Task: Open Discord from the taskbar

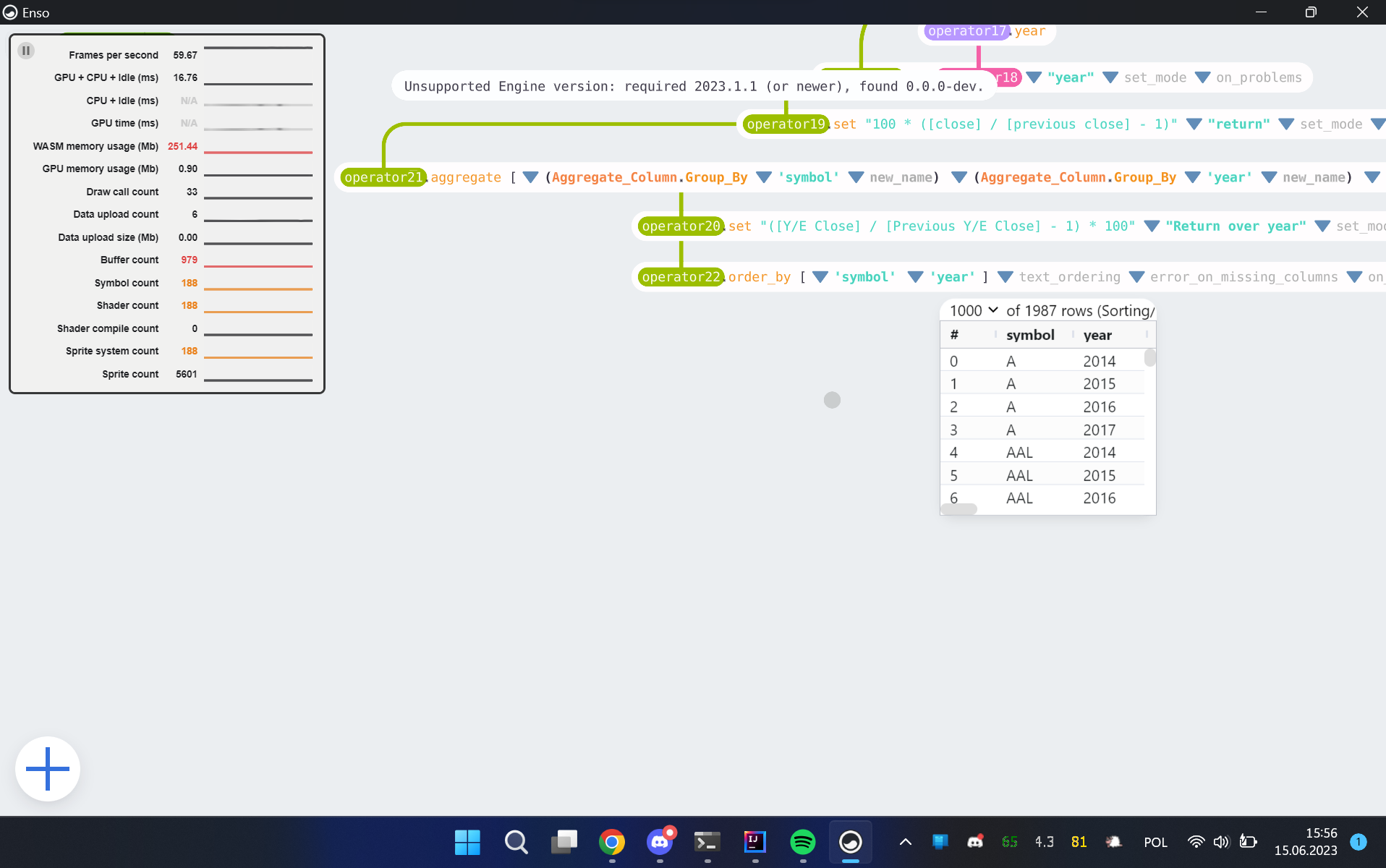Action: point(659,842)
